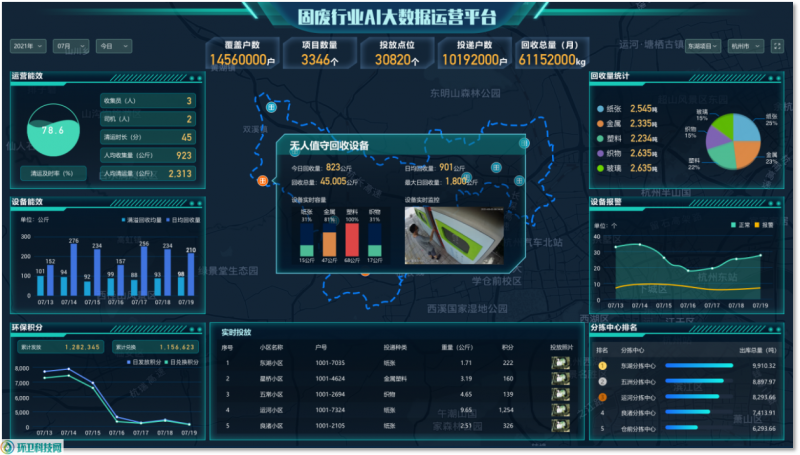Viewport: 800px width, 455px height.
Task: Click table cell 1001-4624
Action: tap(330, 378)
